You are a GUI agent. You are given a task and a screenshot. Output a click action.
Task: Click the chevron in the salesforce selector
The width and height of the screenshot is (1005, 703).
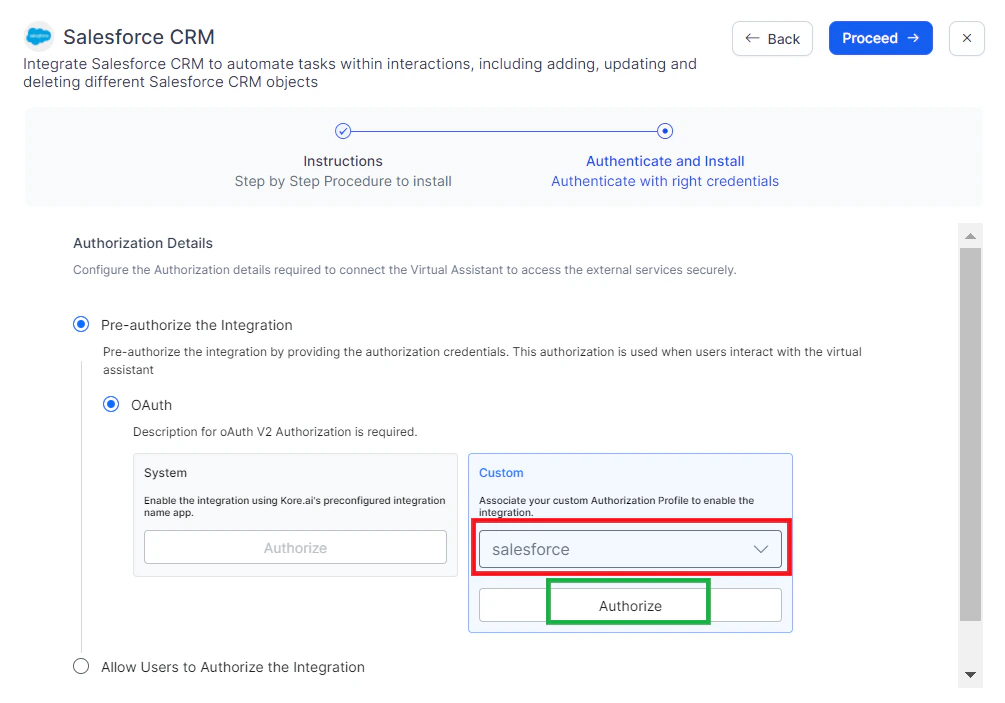tap(763, 549)
